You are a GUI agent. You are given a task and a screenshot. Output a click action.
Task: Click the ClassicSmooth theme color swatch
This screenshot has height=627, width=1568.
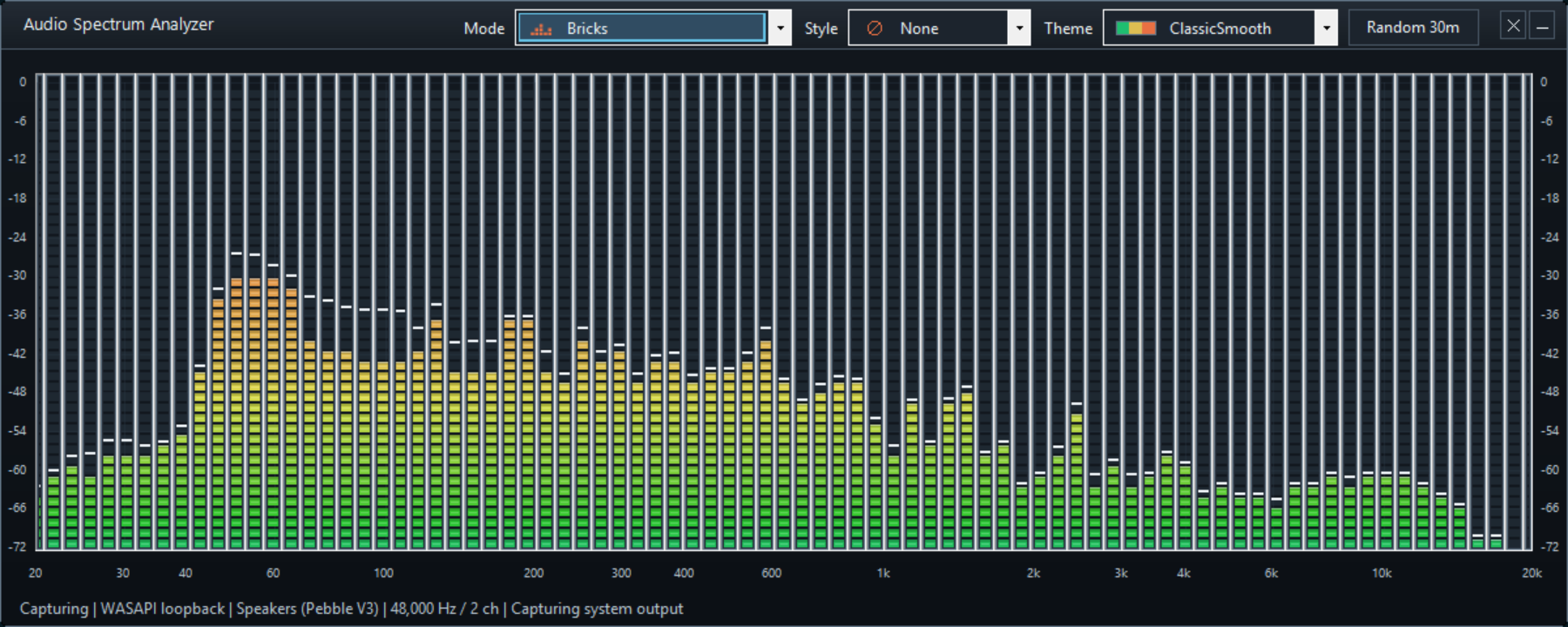pyautogui.click(x=1136, y=28)
